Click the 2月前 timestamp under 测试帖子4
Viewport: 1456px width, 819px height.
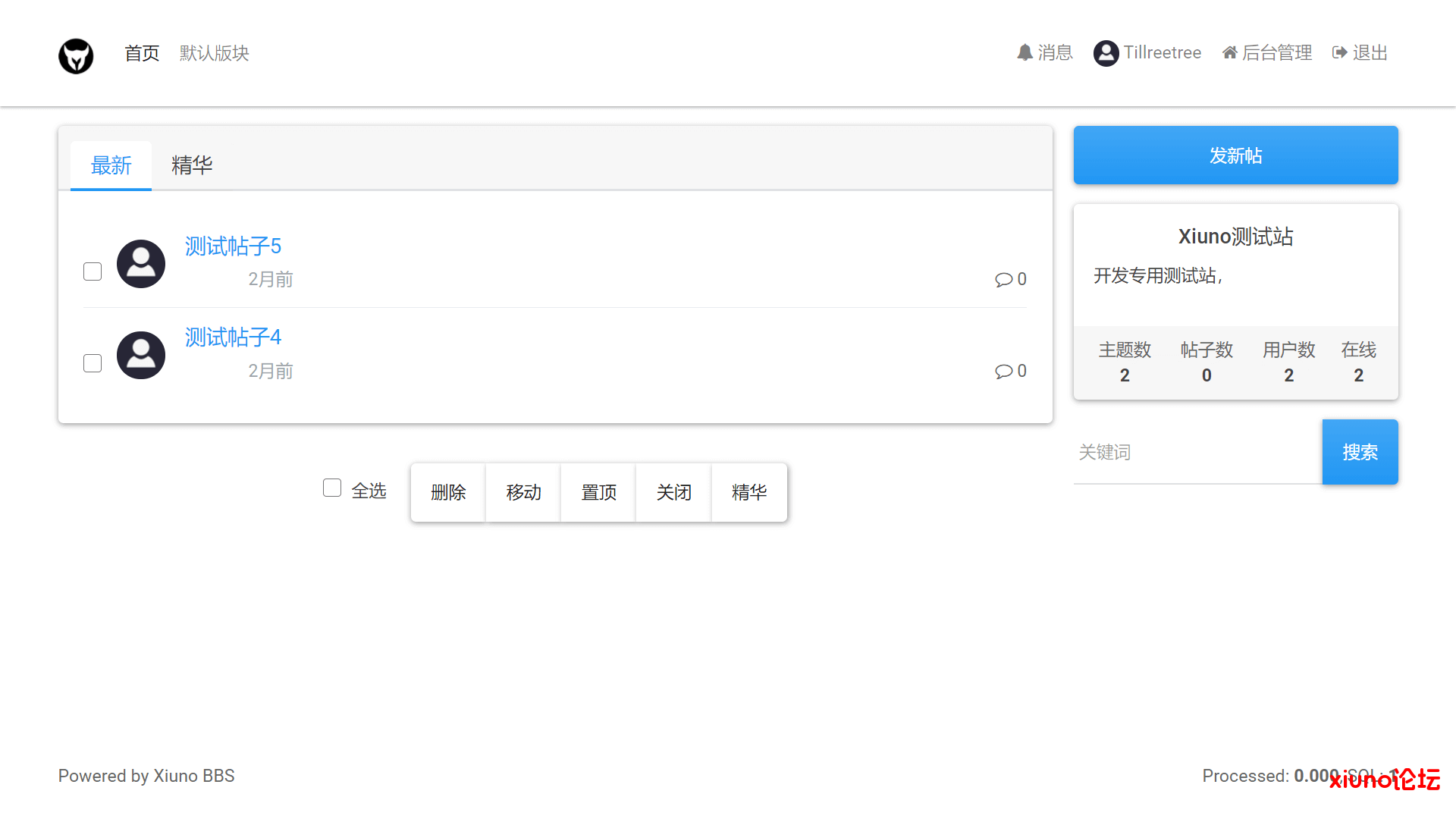point(271,372)
